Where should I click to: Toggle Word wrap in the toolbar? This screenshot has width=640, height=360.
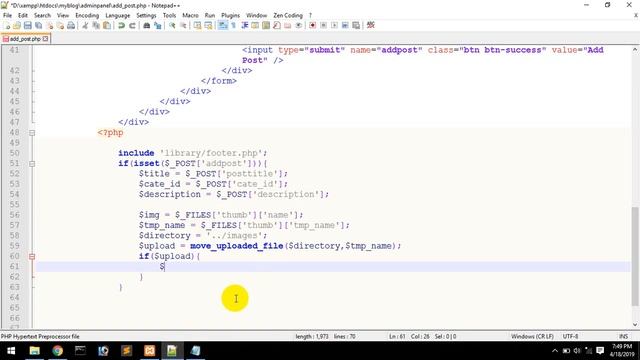pyautogui.click(x=222, y=25)
